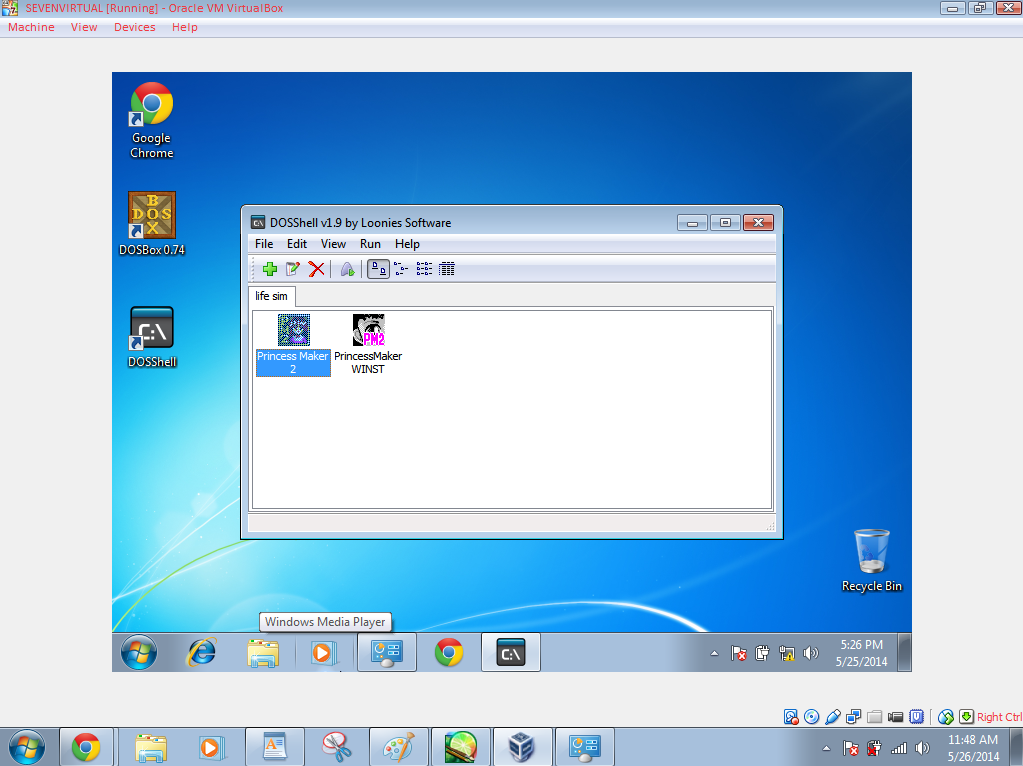Open the VirtualBox Machine menu
Screen dimensions: 1023x766
tap(31, 27)
